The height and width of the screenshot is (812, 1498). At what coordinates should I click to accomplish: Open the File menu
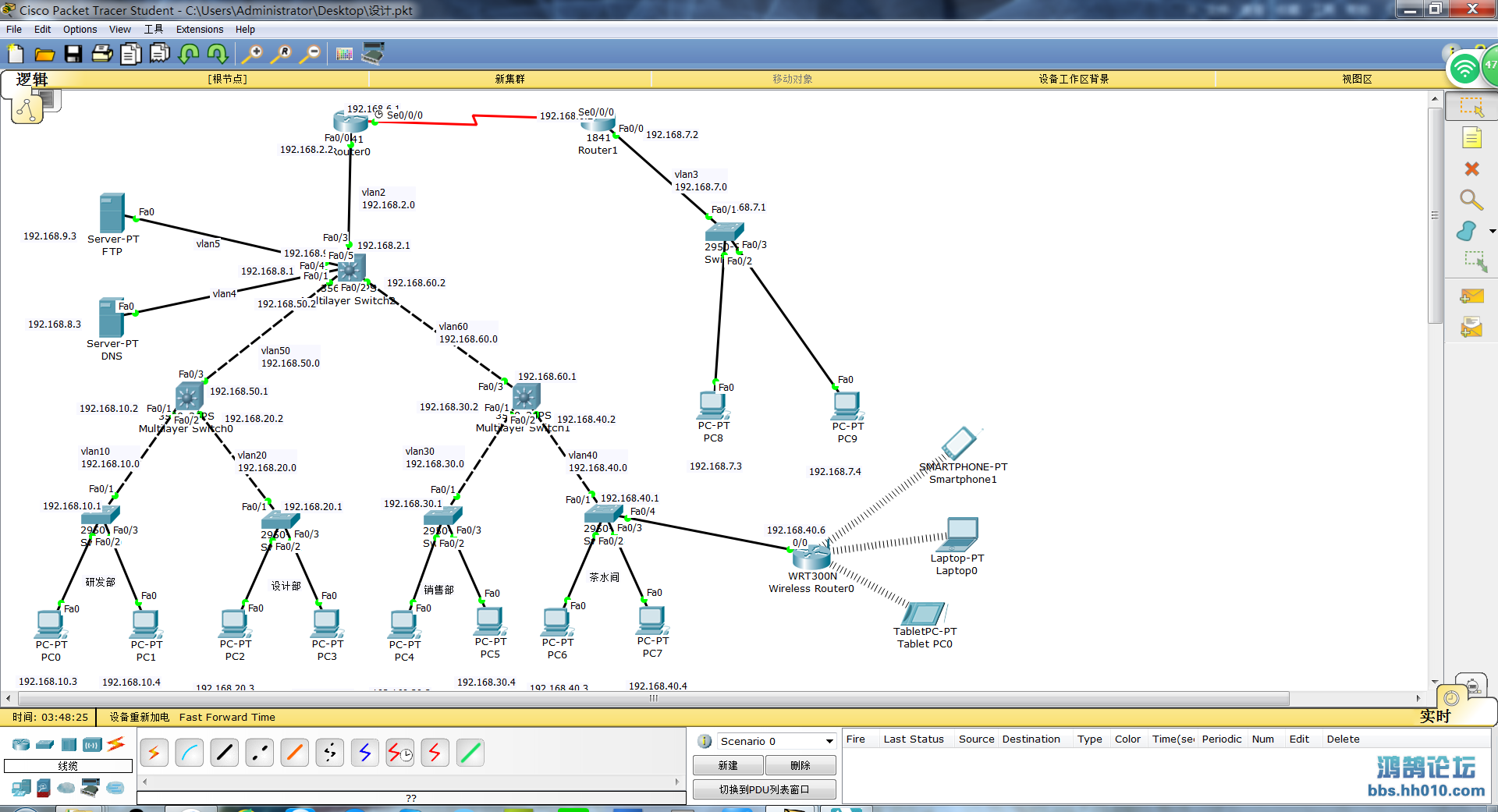pos(14,30)
